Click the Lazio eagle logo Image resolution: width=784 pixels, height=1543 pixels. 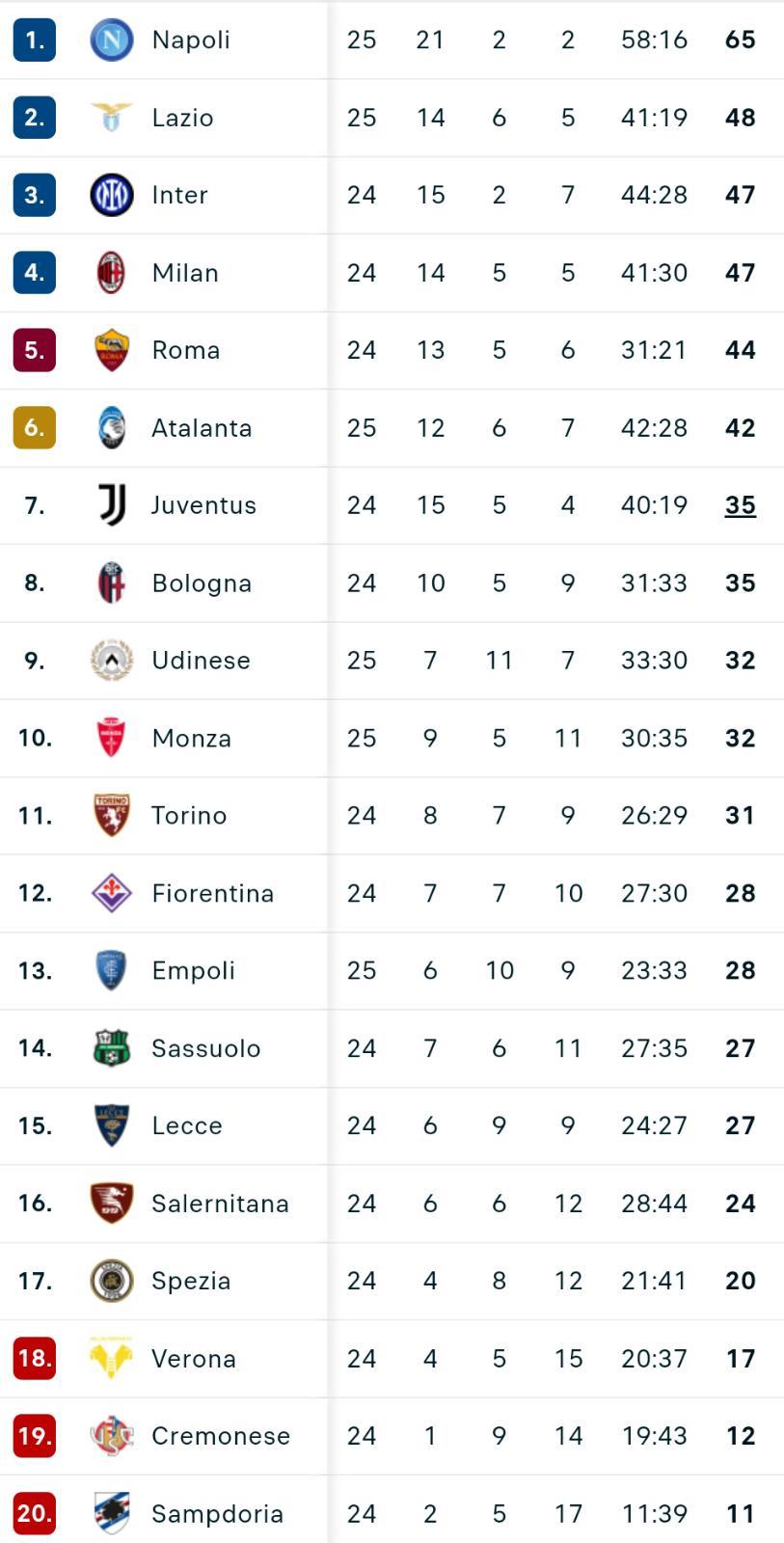[111, 117]
